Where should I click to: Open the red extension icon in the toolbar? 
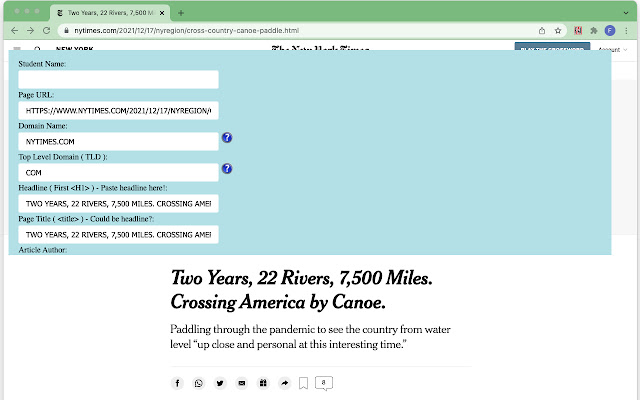[578, 31]
